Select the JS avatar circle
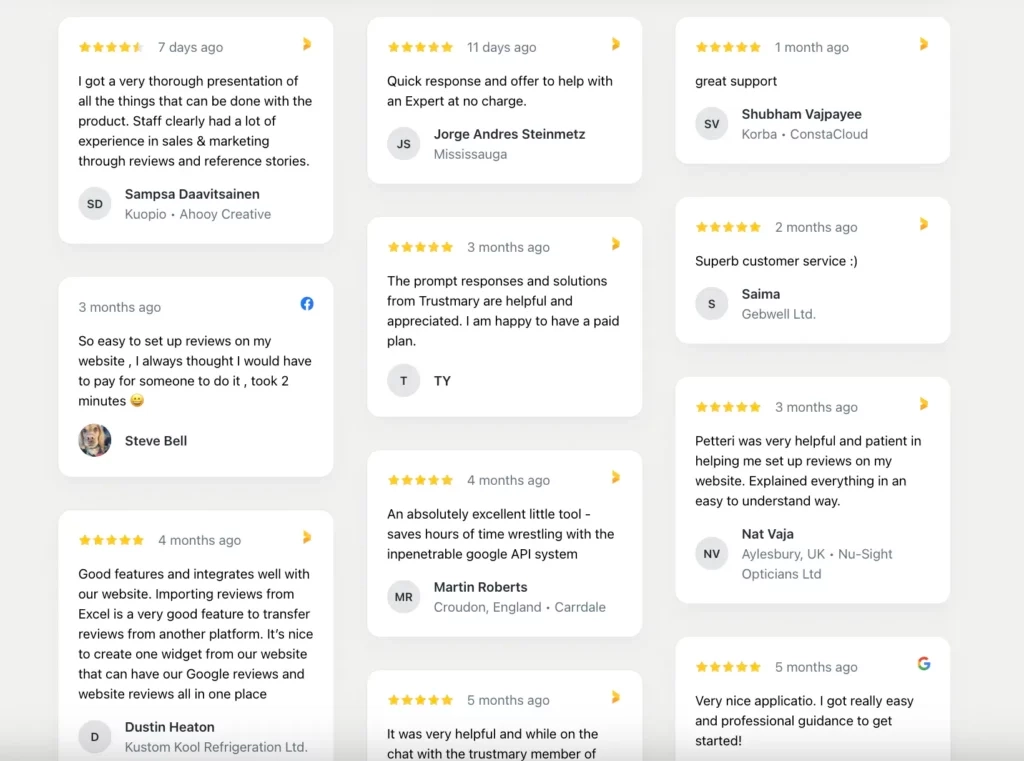The image size is (1024, 761). pyautogui.click(x=404, y=144)
